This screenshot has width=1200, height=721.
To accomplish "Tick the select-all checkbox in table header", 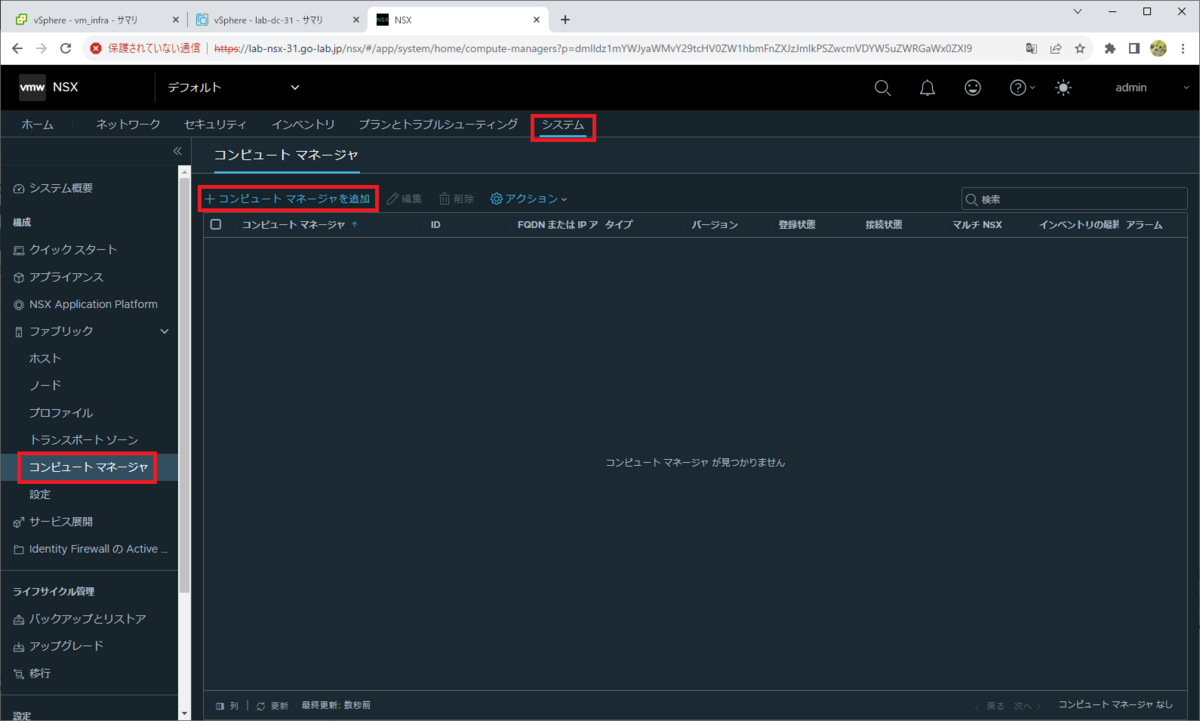I will tap(215, 225).
